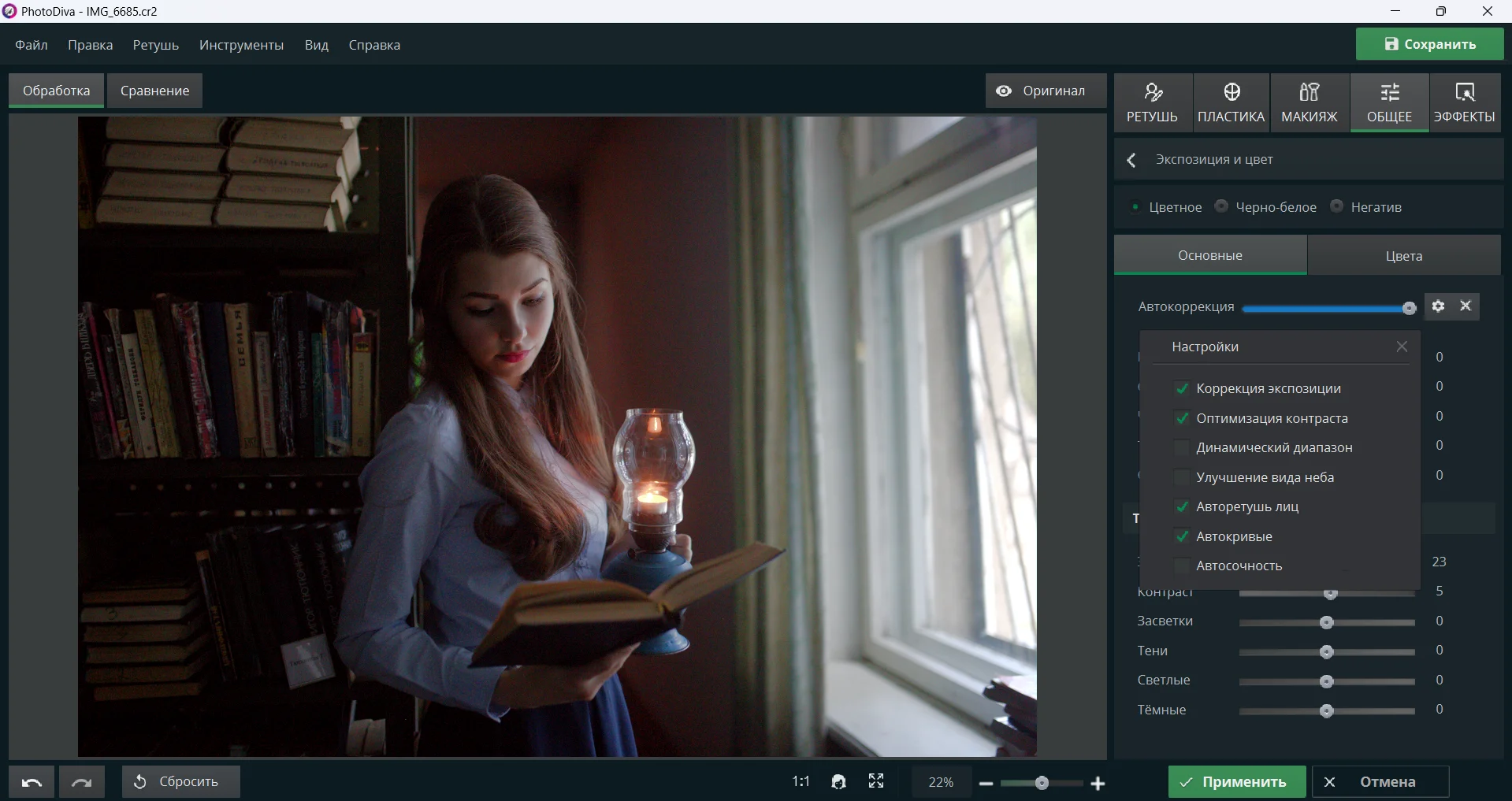Click the Сбросить button
The width and height of the screenshot is (1512, 801).
(180, 781)
